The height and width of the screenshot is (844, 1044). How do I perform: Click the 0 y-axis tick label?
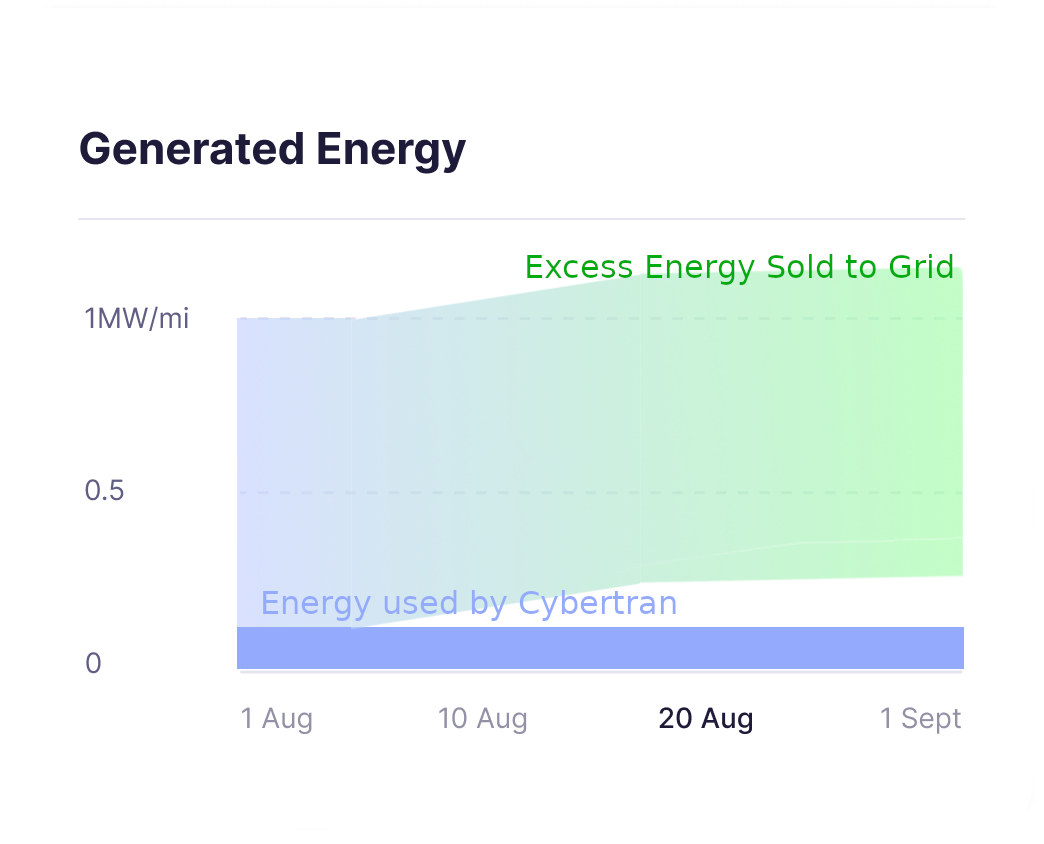click(x=93, y=663)
